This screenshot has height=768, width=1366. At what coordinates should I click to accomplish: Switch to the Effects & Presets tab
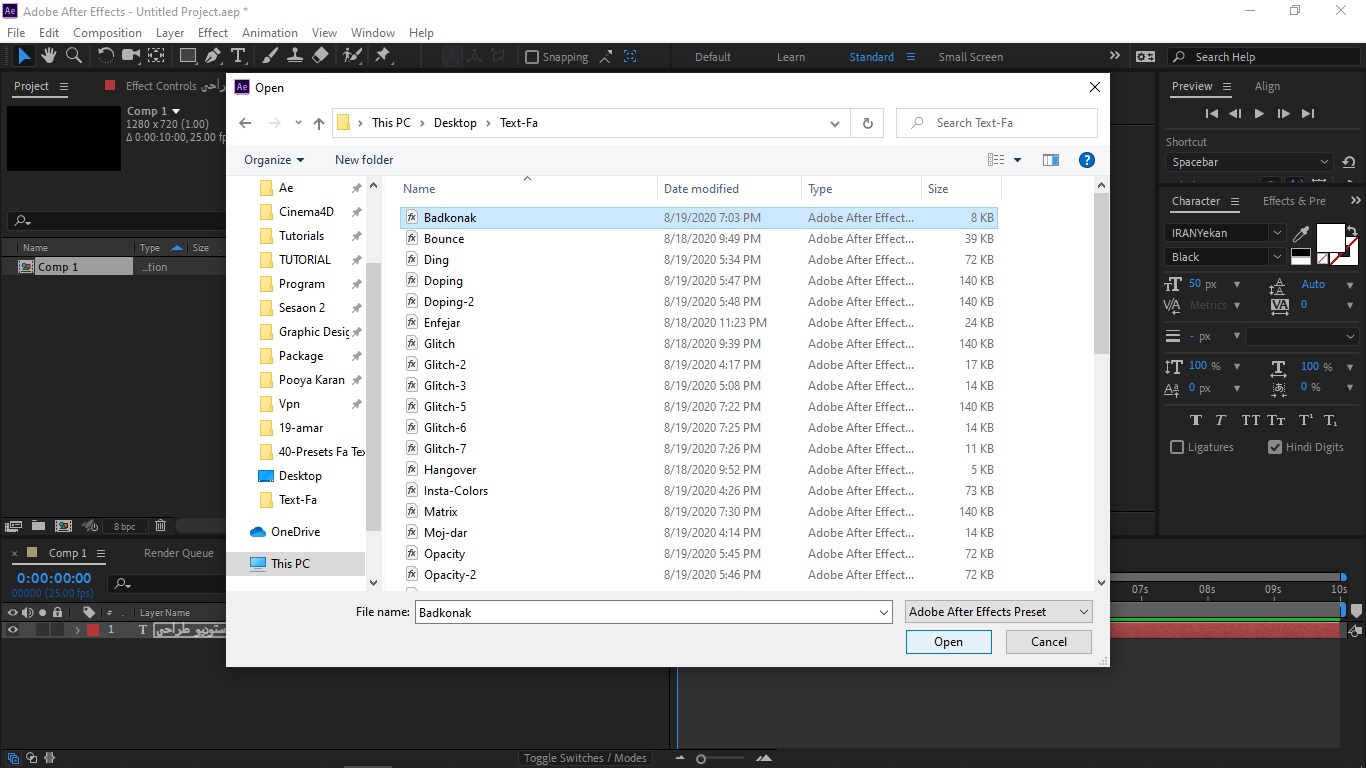point(1294,201)
